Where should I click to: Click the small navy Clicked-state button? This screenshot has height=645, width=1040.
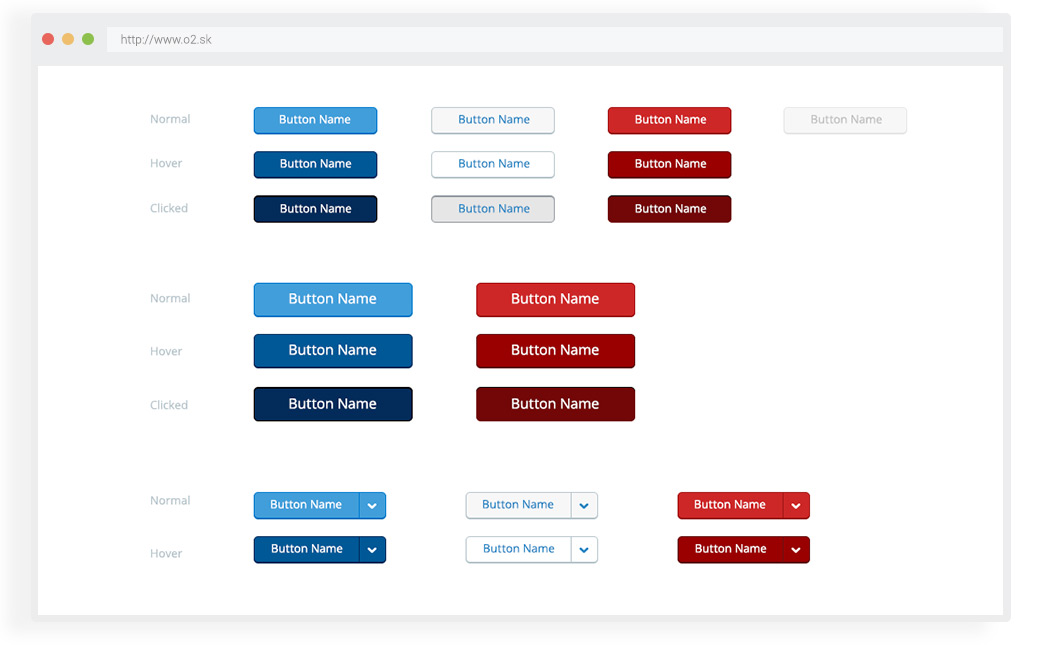(x=315, y=209)
